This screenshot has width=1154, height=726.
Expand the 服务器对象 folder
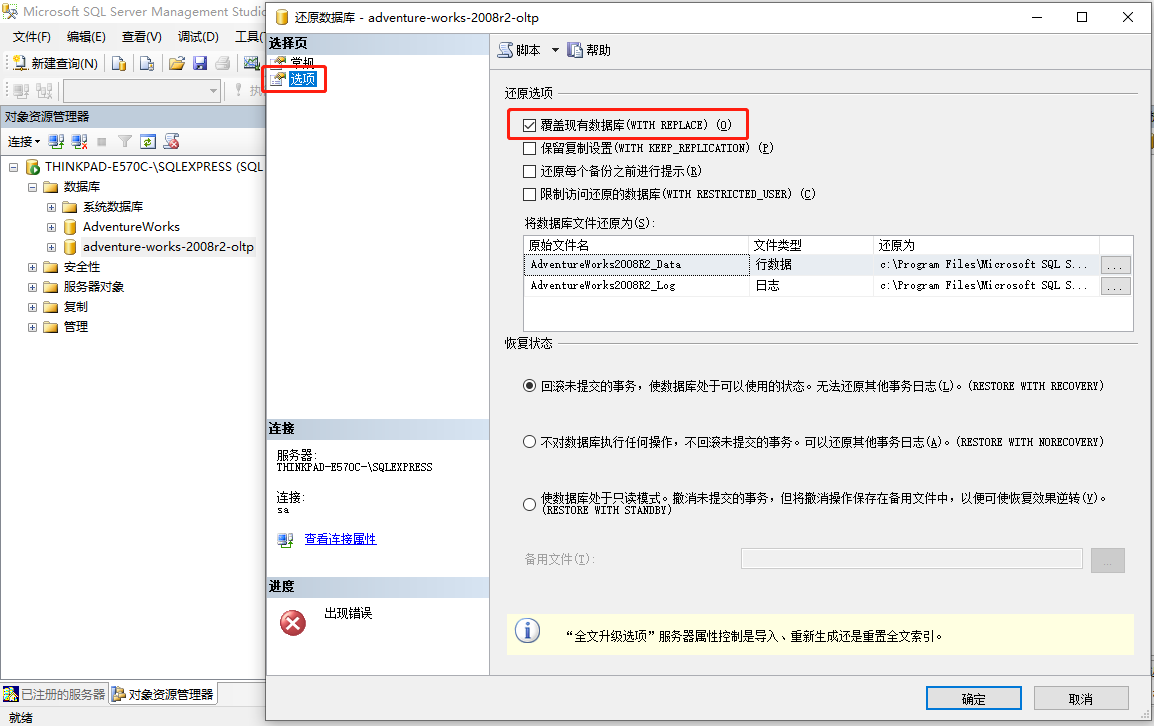tap(32, 286)
